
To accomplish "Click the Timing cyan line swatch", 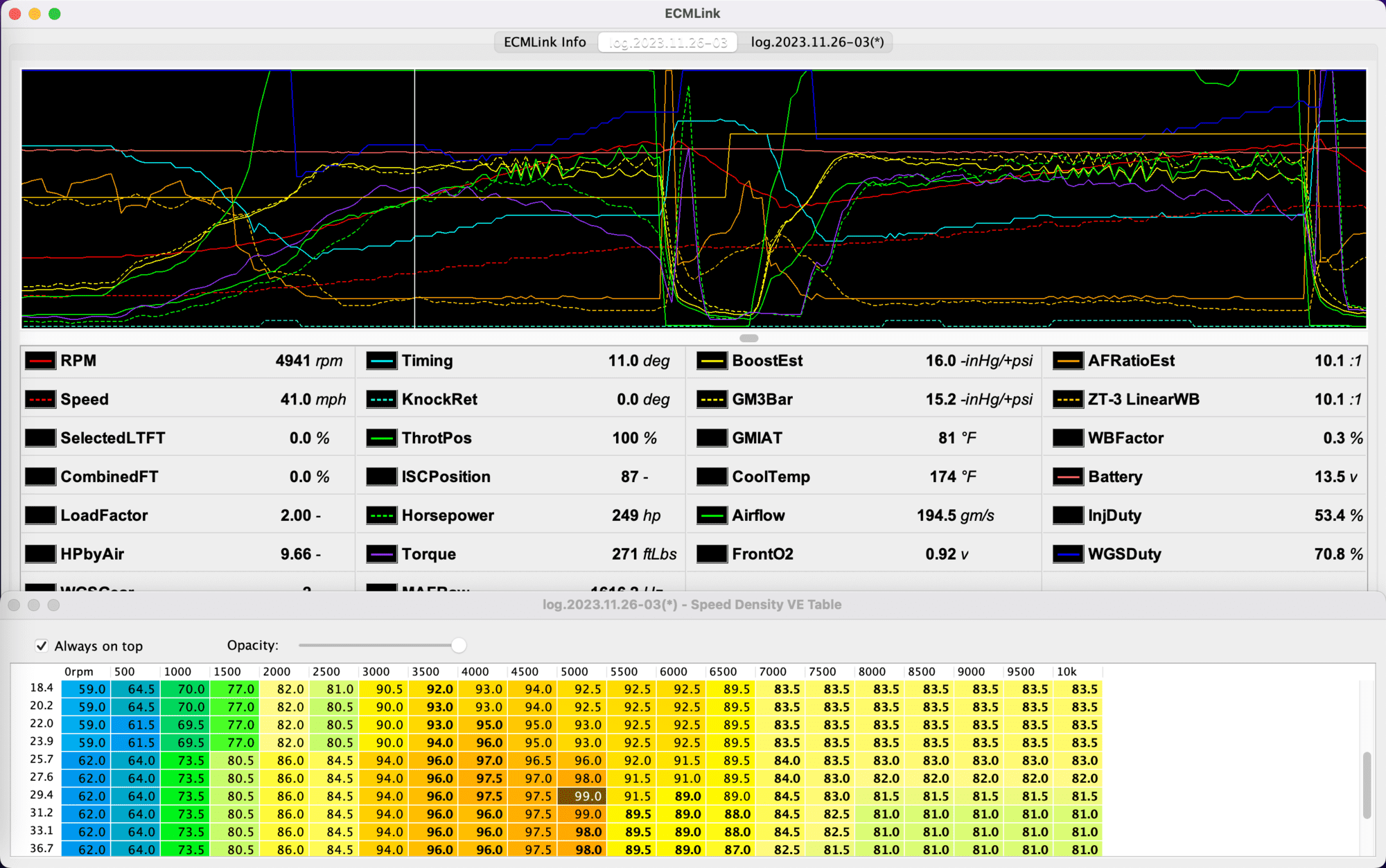I will 381,361.
